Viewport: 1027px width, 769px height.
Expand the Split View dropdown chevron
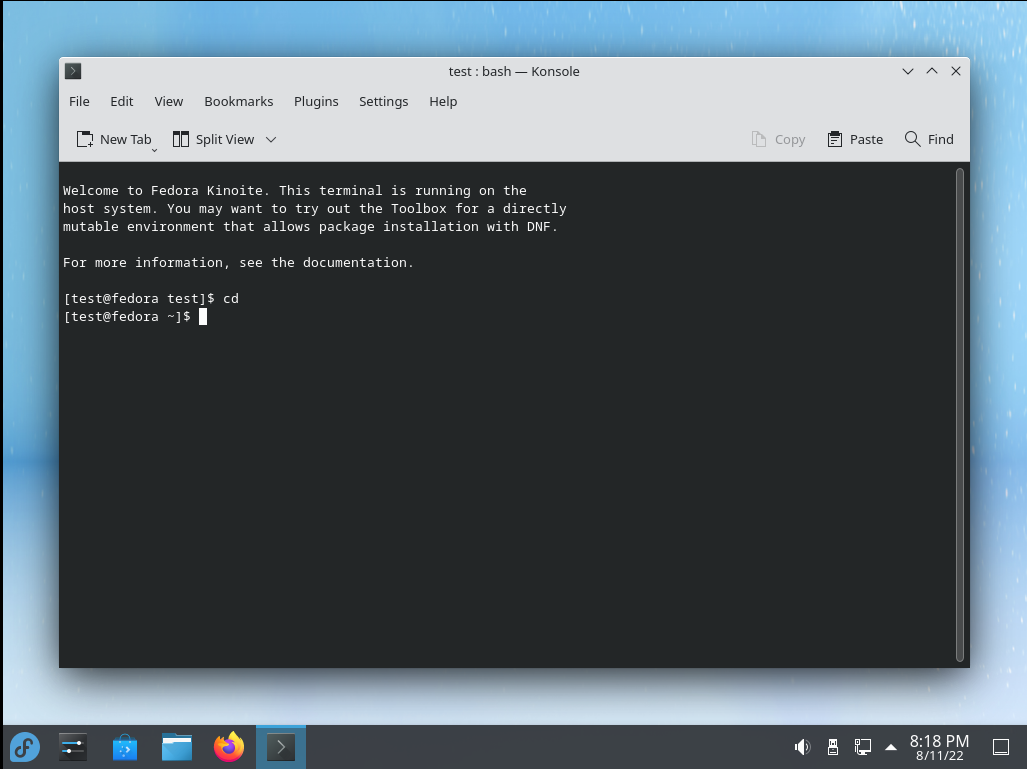coord(271,140)
